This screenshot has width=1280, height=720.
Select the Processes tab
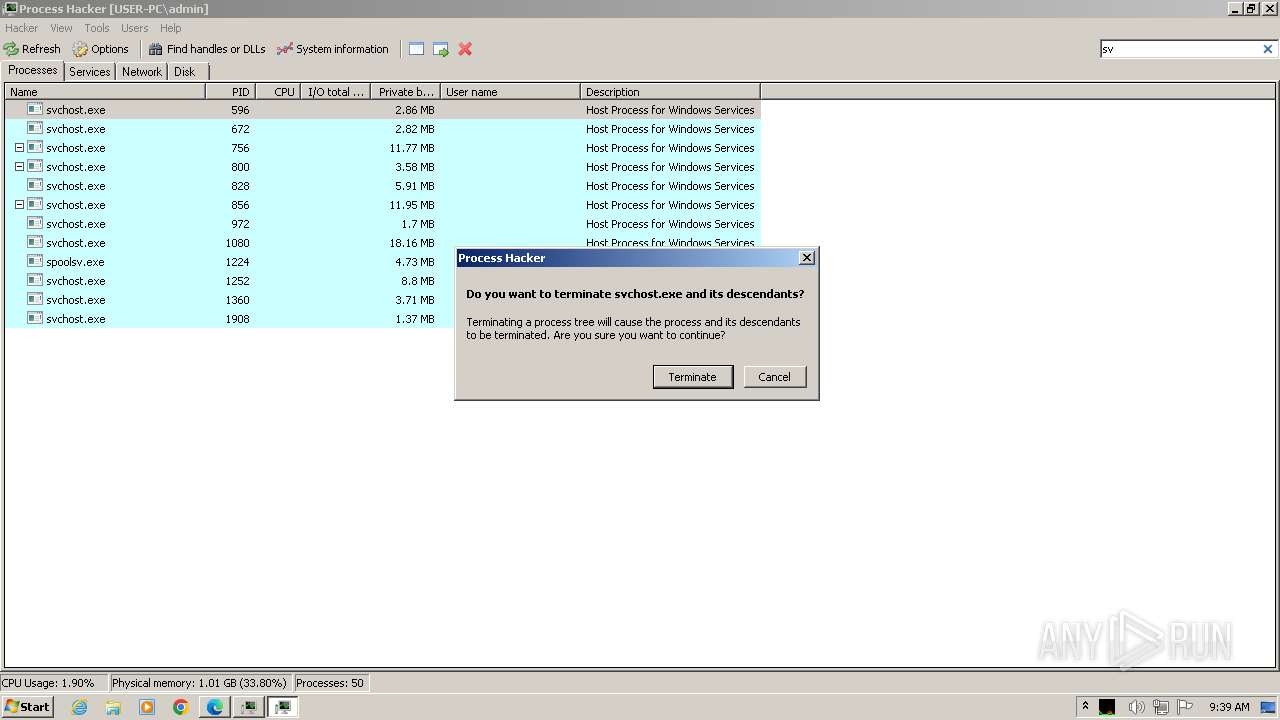[33, 70]
